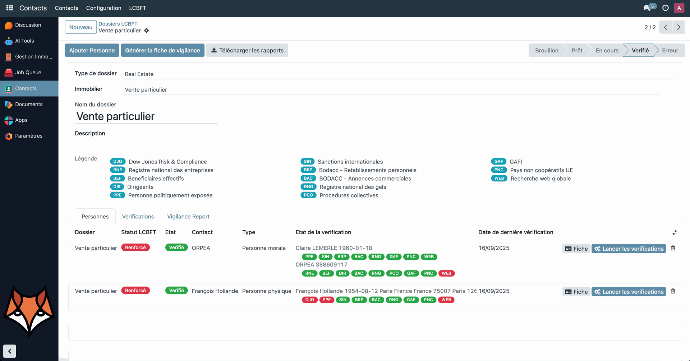Go to previous record arrow
The image size is (690, 361).
[665, 27]
